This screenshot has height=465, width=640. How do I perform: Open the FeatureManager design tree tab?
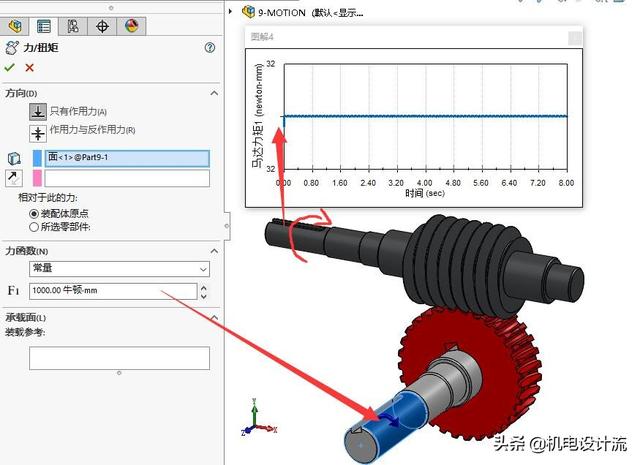pyautogui.click(x=15, y=26)
